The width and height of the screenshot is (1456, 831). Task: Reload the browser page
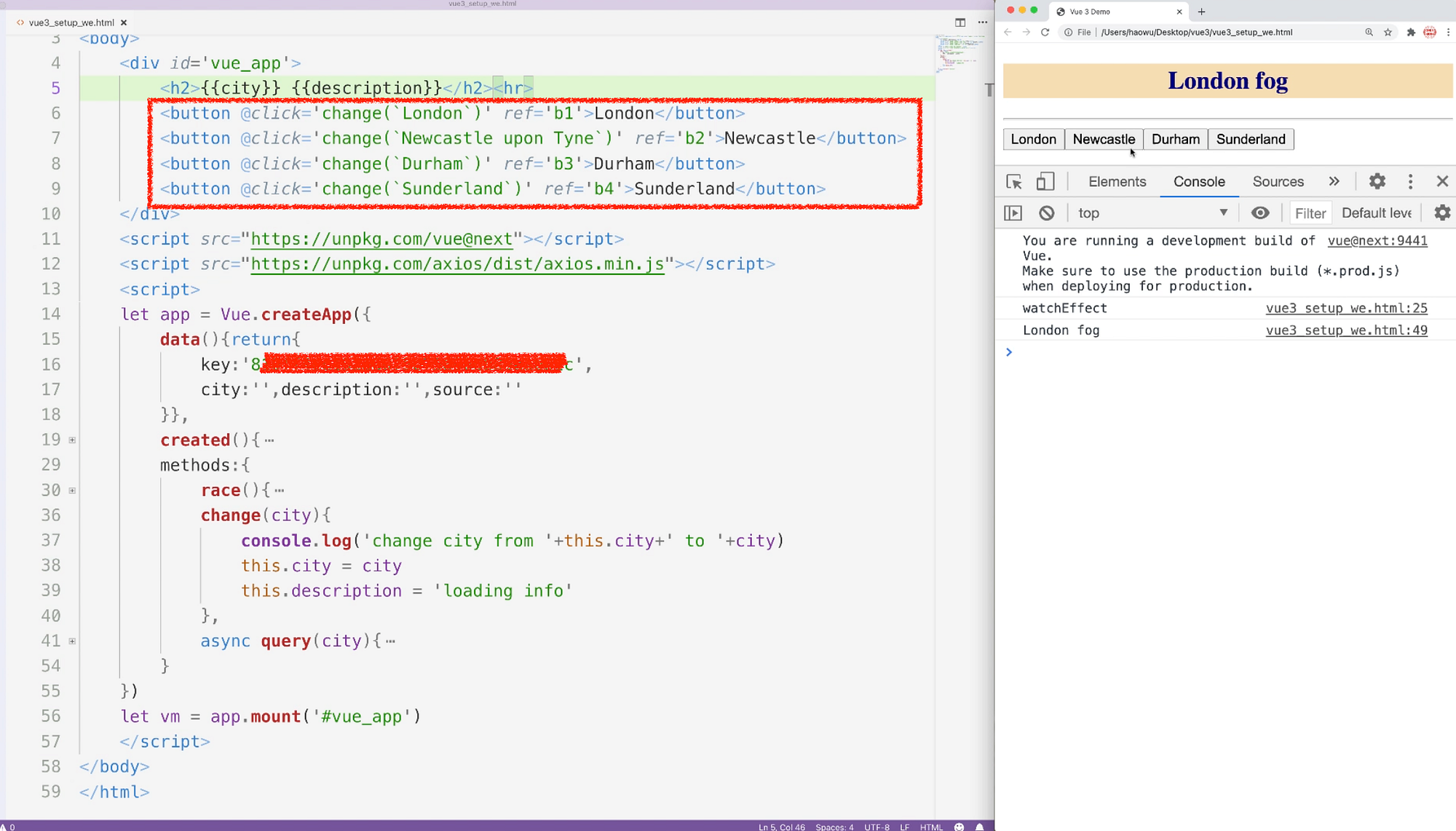click(x=1045, y=32)
